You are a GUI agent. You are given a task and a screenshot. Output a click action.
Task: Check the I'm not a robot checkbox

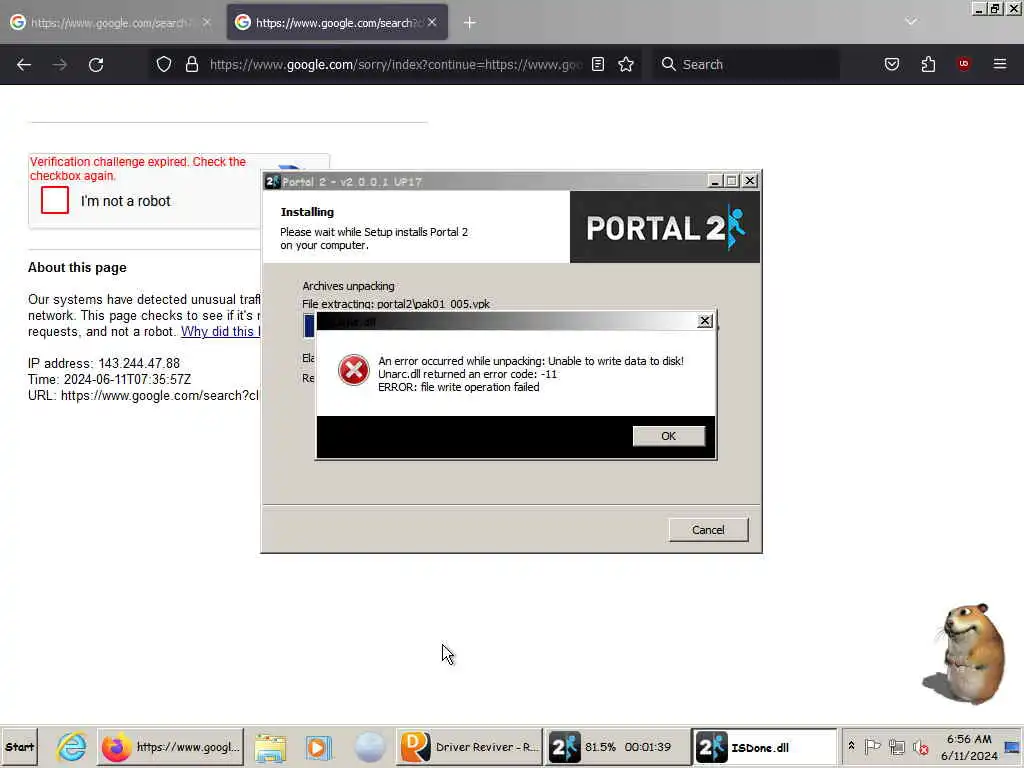point(55,200)
